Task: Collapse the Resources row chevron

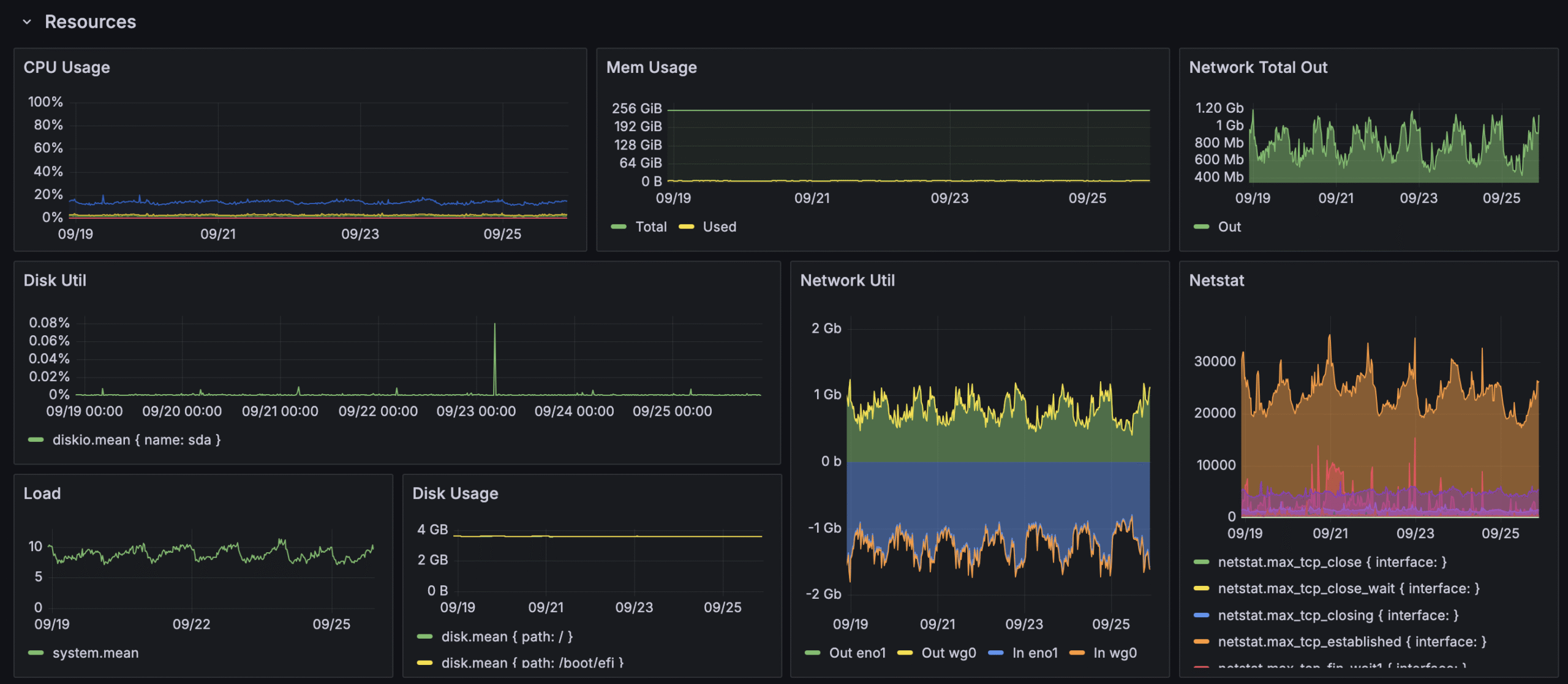Action: click(x=26, y=22)
